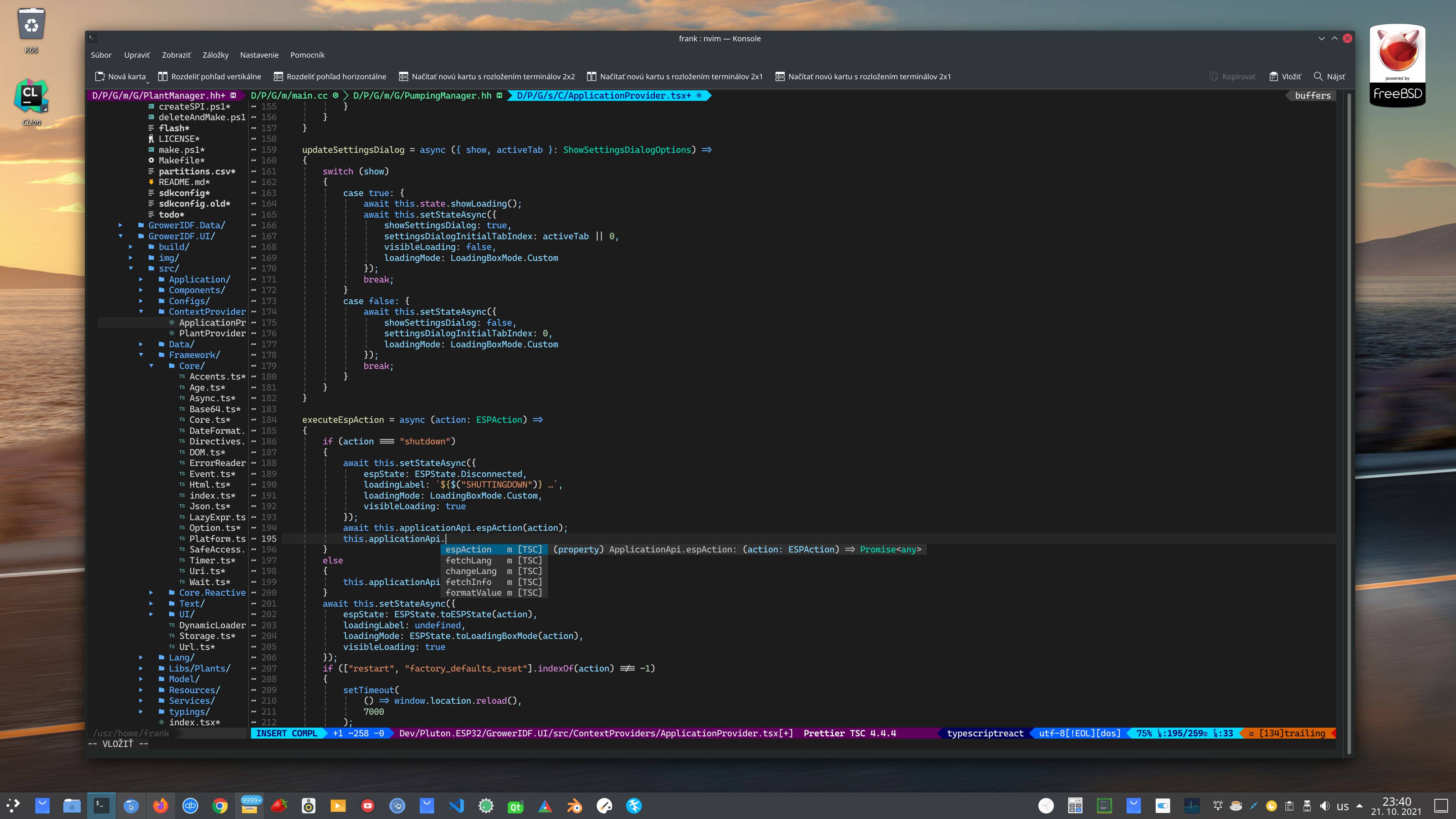Image resolution: width=1456 pixels, height=819 pixels.
Task: Open the Upraviť menu
Action: coord(137,55)
